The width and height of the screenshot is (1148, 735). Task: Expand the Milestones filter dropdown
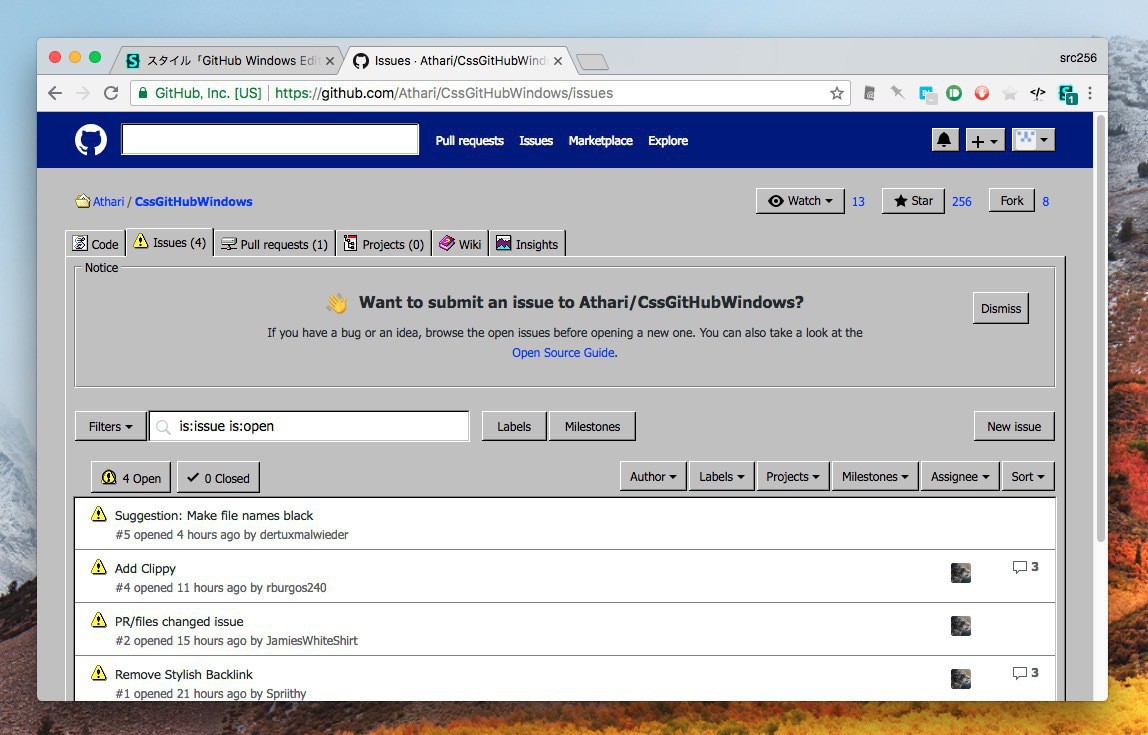pyautogui.click(x=875, y=477)
